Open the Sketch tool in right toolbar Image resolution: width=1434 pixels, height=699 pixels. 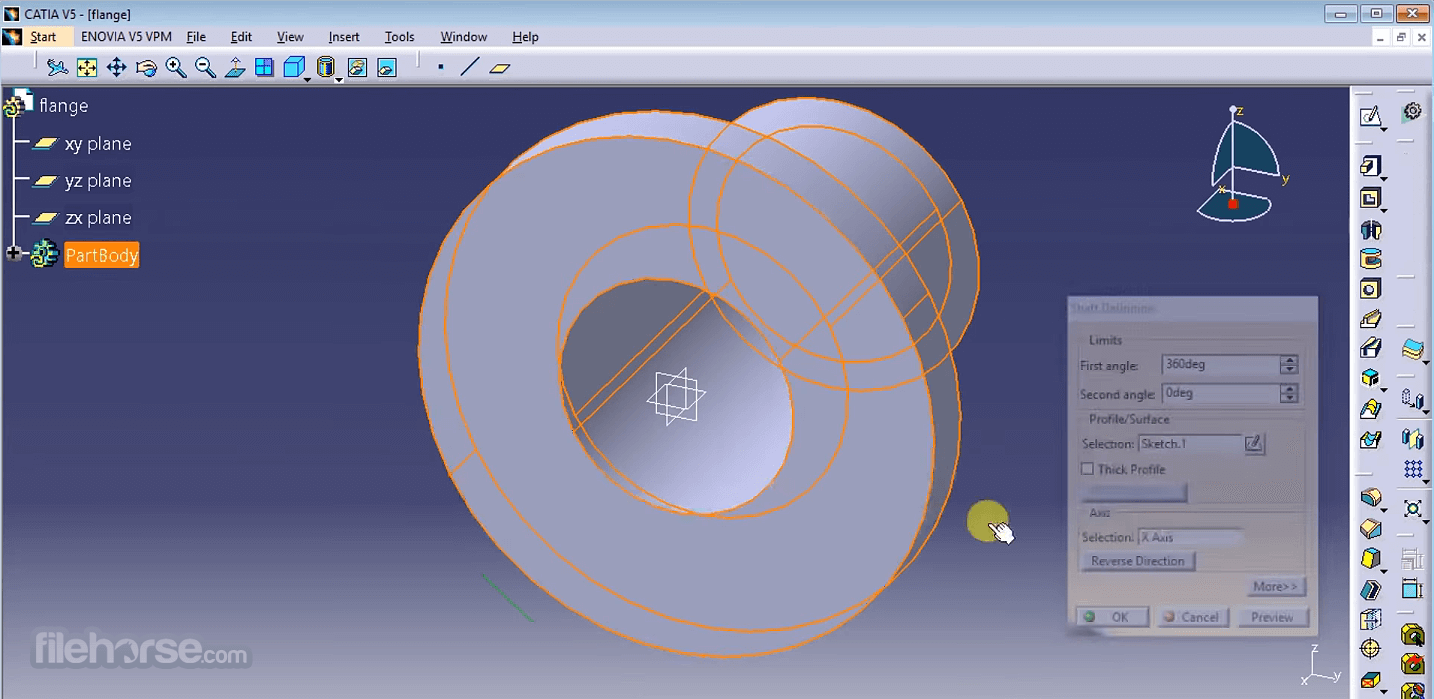[1370, 116]
